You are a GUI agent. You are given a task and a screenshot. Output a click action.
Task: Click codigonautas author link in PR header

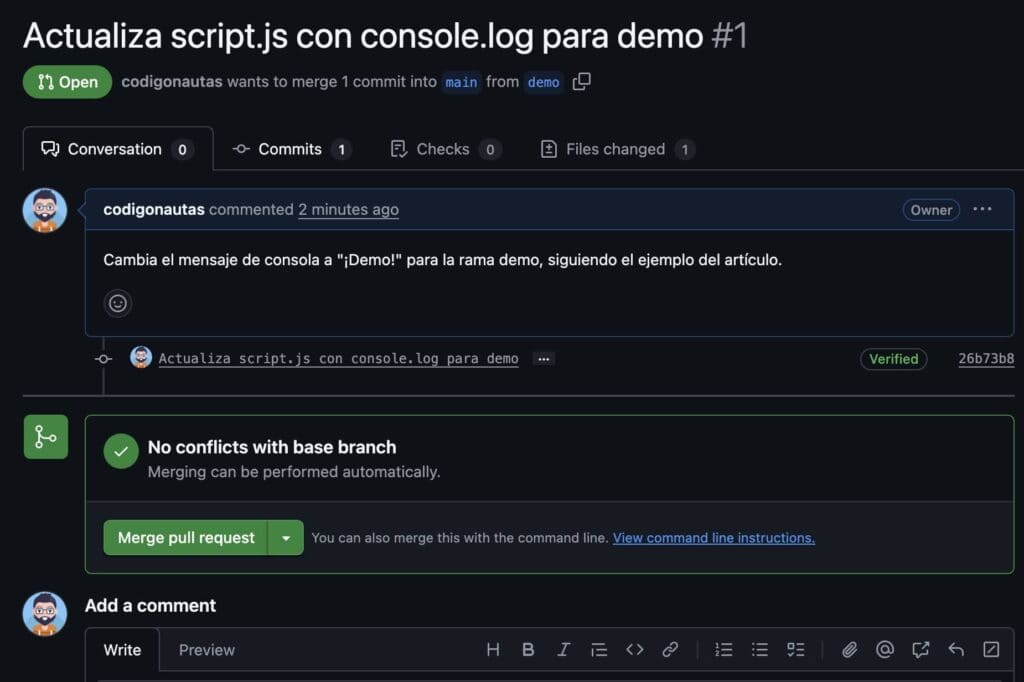(x=172, y=82)
